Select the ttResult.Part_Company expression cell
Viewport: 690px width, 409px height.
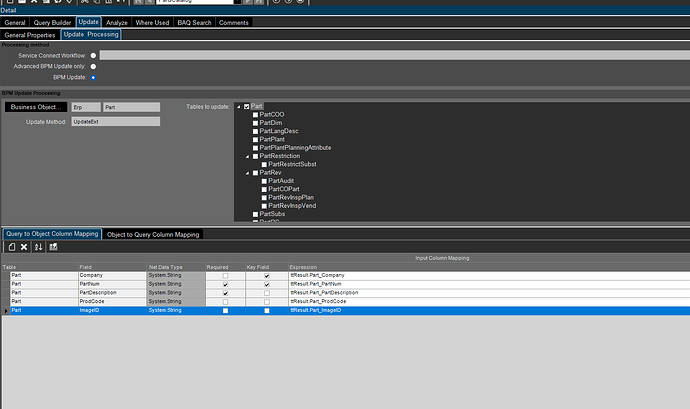(489, 276)
